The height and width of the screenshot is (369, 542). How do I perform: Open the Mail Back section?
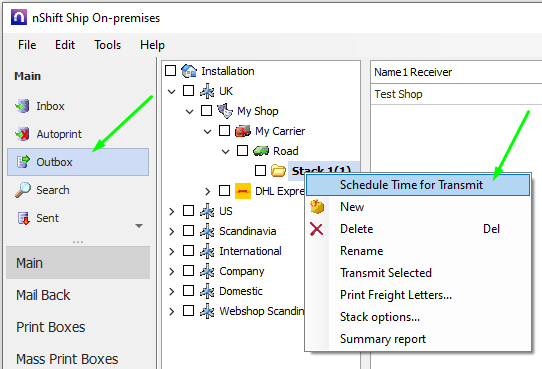[78, 295]
